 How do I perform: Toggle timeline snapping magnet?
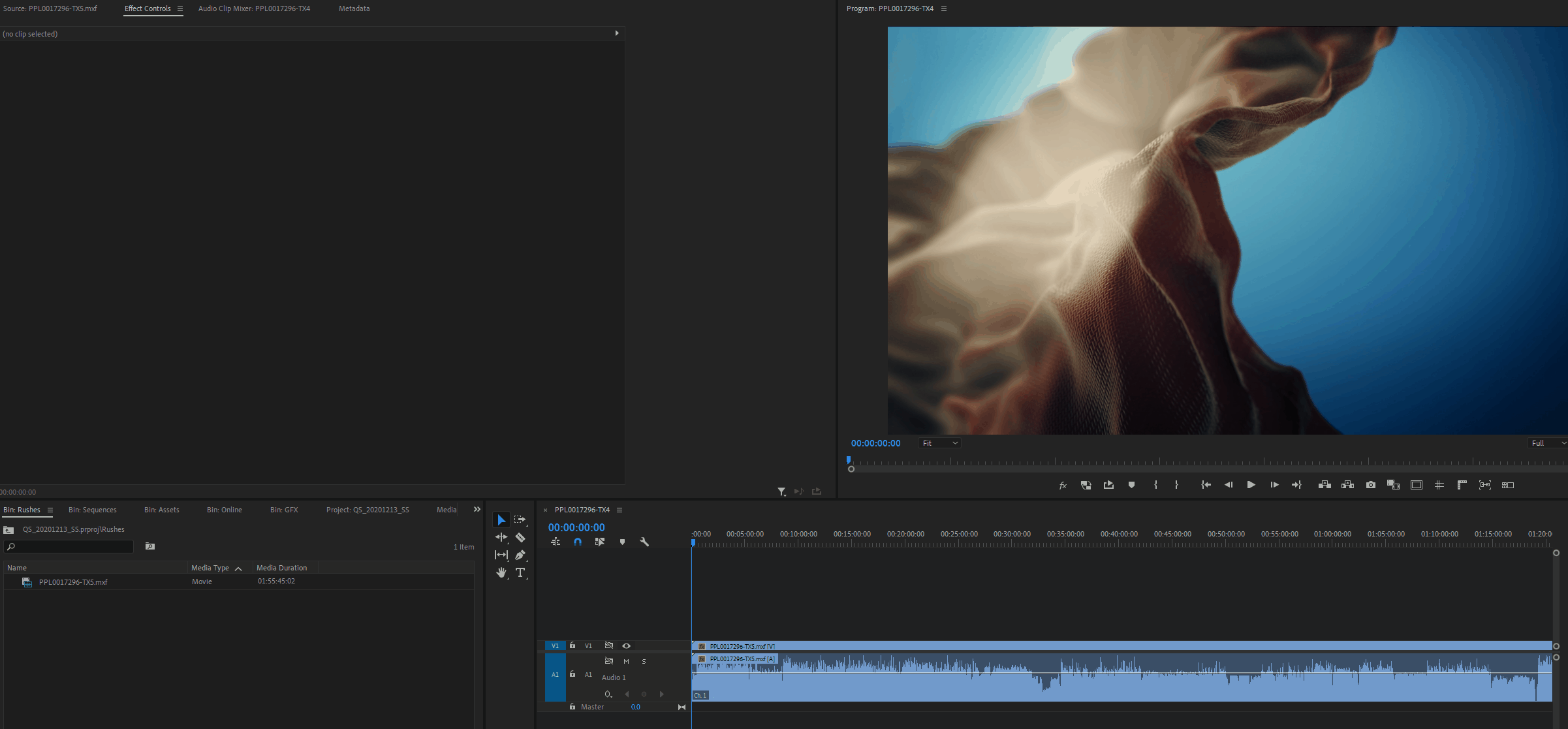tap(578, 542)
